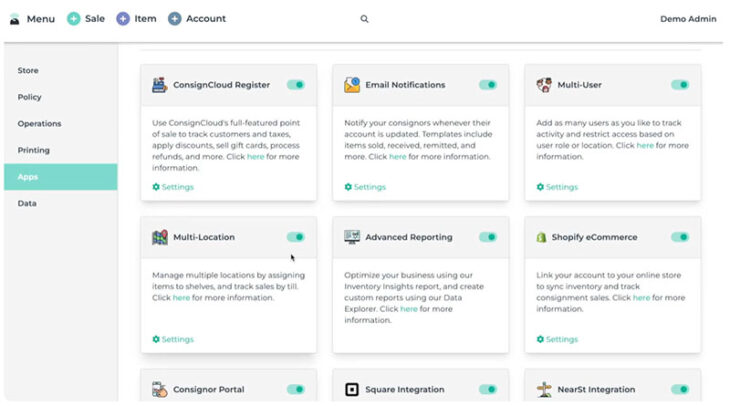
Task: Open Settings for Email Notifications
Action: [366, 187]
